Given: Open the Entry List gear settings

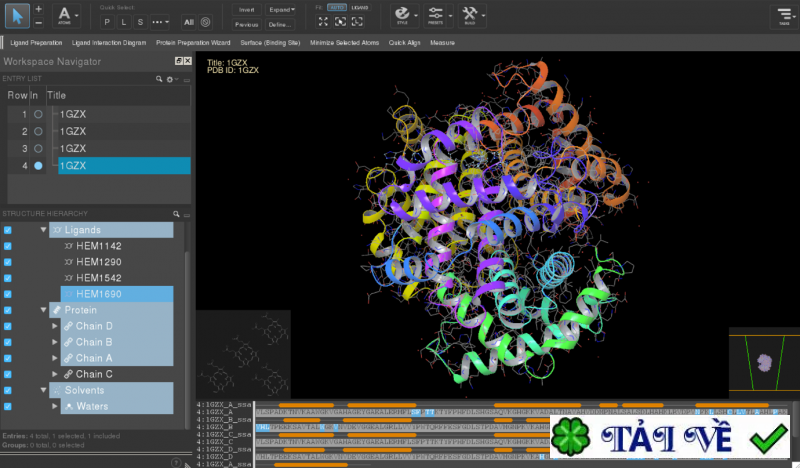Looking at the screenshot, I should pos(170,78).
